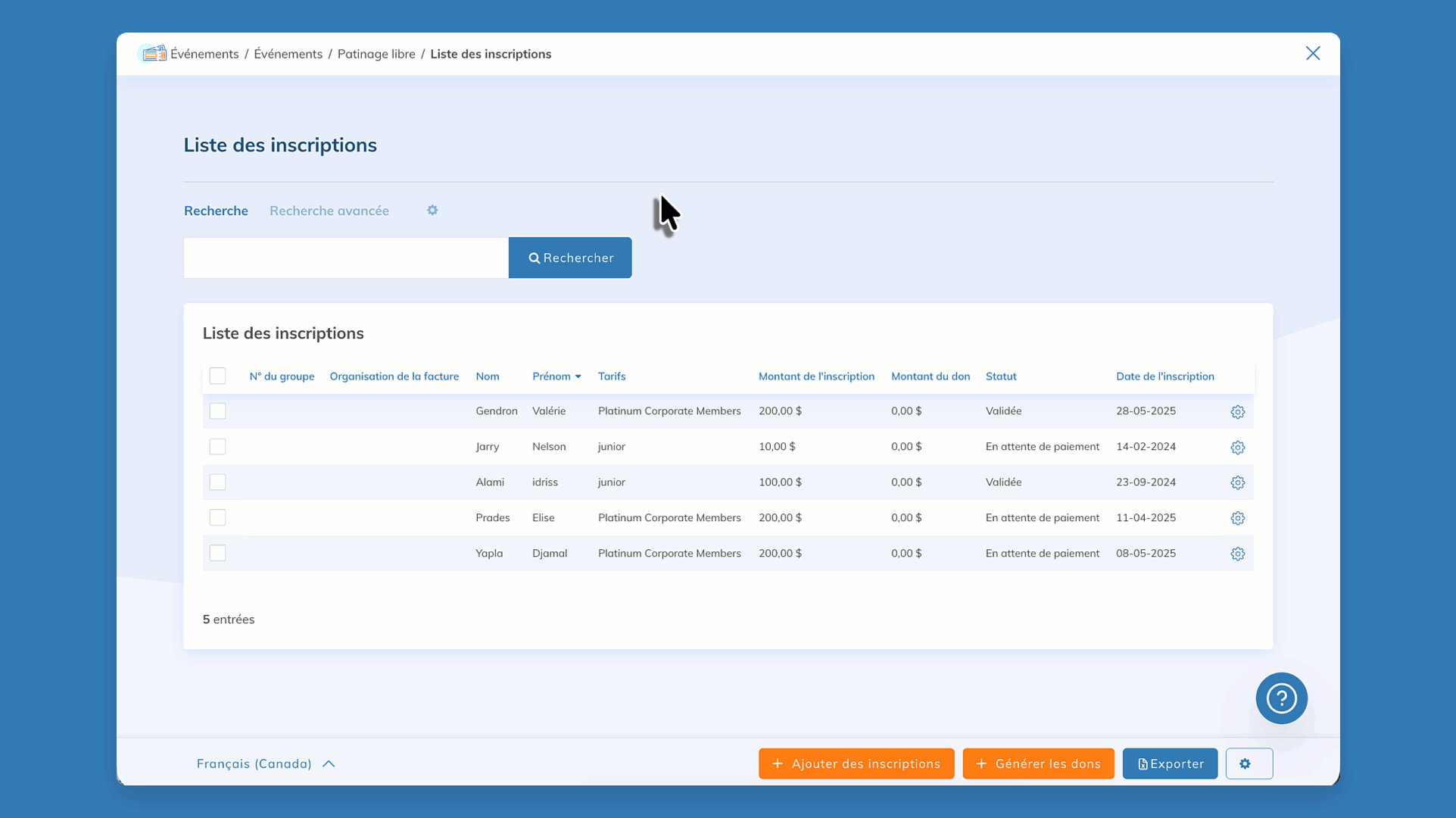1456x818 pixels.
Task: Select the Recherche tab
Action: coord(216,211)
